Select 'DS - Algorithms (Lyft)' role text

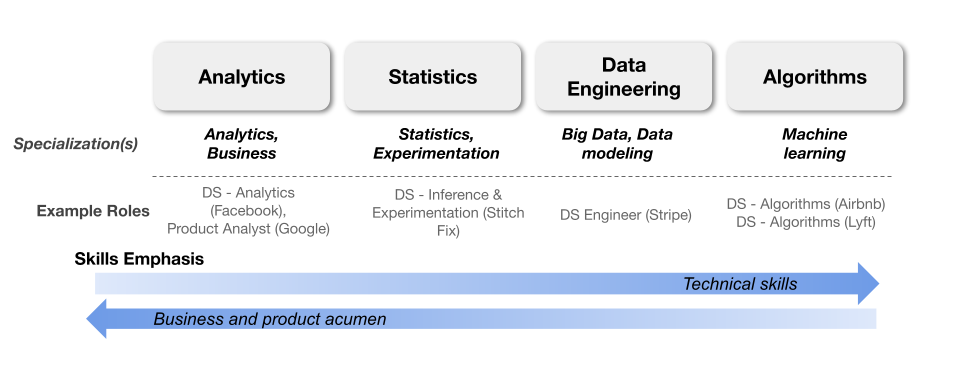point(806,222)
